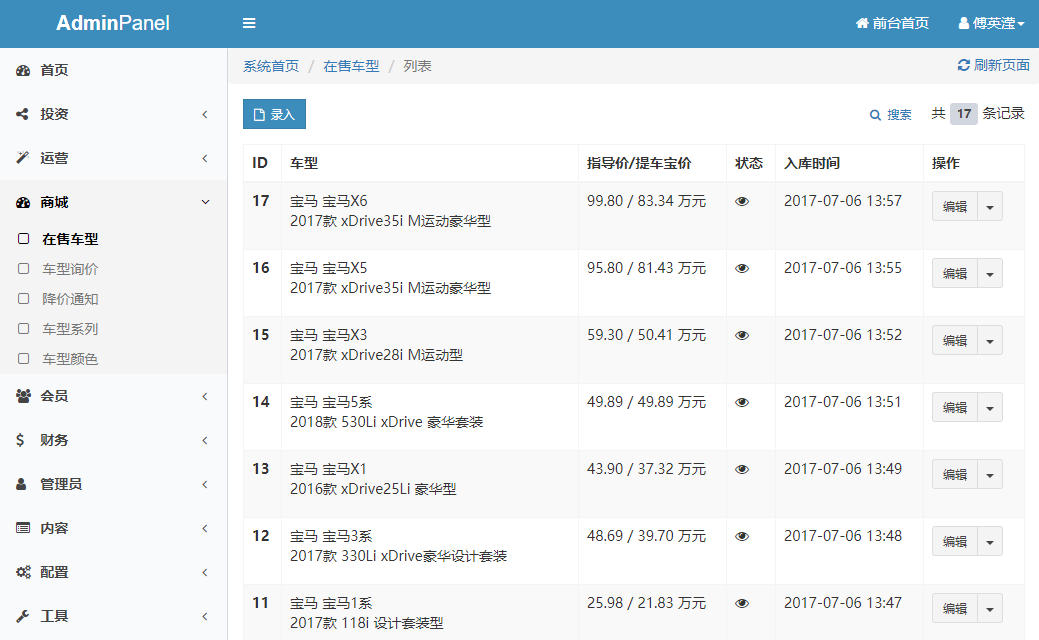
Task: Open the 傅英滢 user dropdown caret
Action: point(1021,24)
